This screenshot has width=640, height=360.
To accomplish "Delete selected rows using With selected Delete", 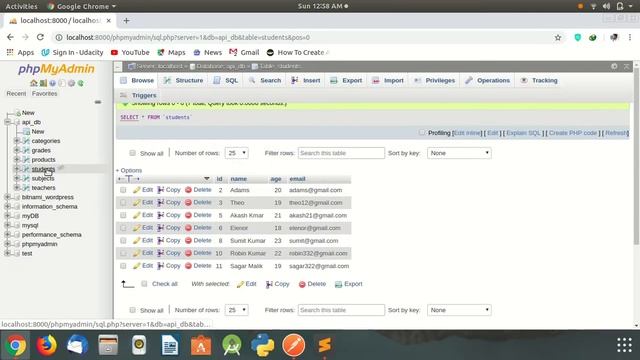I will tap(312, 284).
